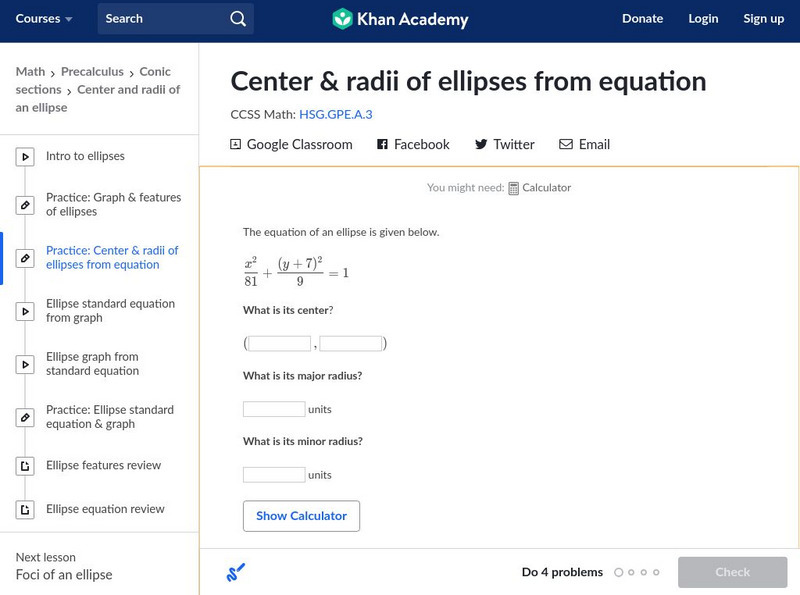Click Donate in the top navigation
The height and width of the screenshot is (595, 800).
point(642,19)
